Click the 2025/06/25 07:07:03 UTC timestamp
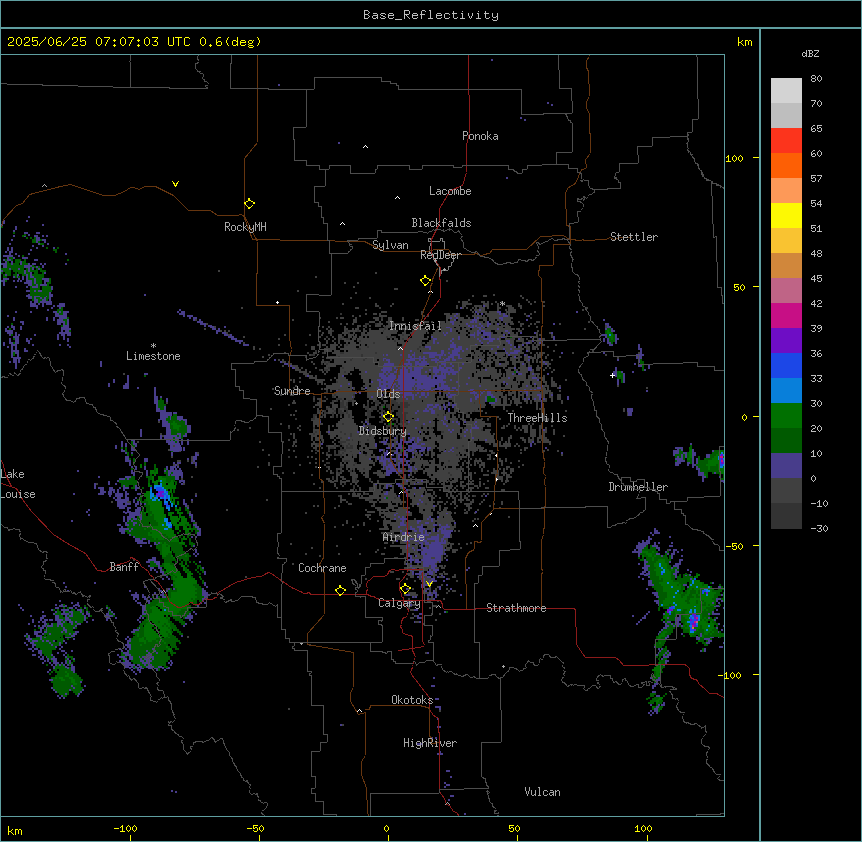 [x=99, y=42]
